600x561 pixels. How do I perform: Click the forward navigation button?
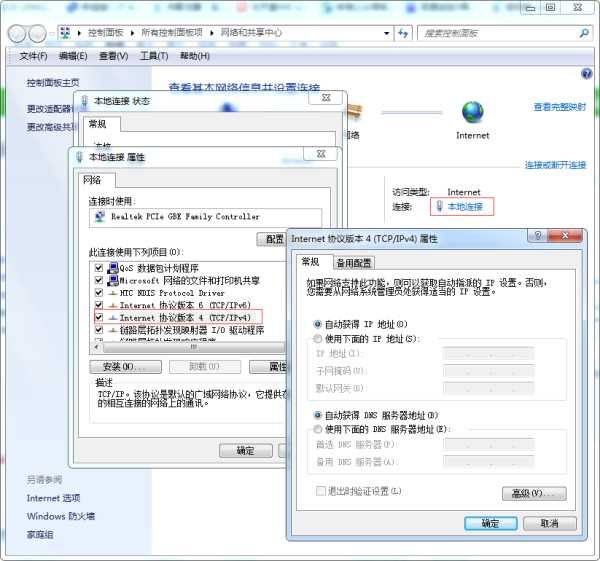pyautogui.click(x=38, y=34)
